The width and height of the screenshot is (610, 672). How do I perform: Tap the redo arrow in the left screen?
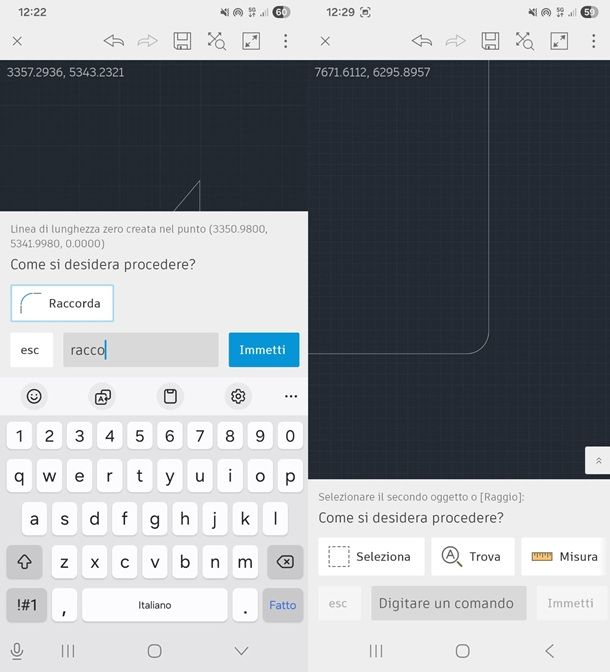pyautogui.click(x=147, y=41)
